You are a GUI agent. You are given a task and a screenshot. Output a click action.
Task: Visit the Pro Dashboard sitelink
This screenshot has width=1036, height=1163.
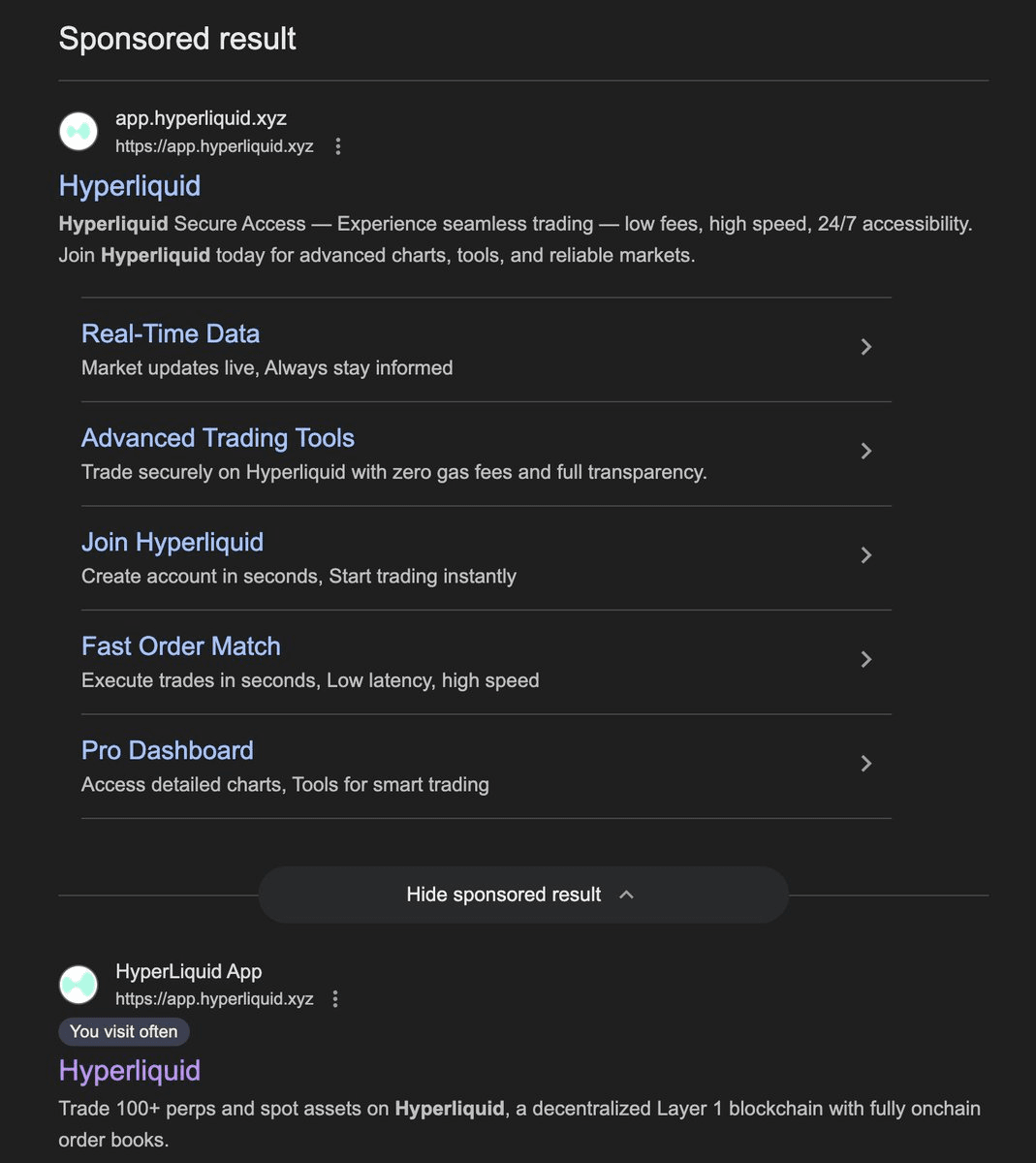point(168,751)
